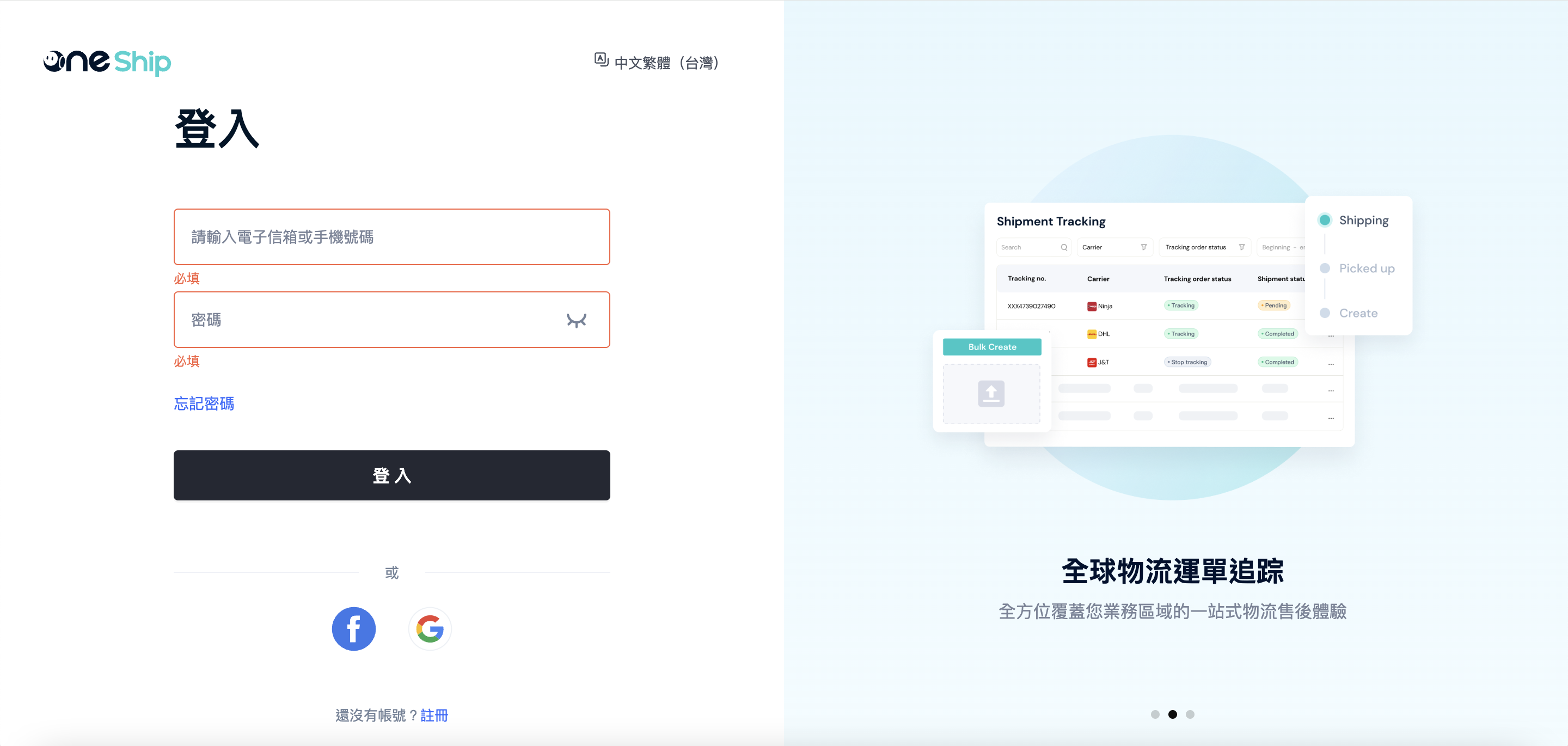Open the Carrier filter dropdown in illustration
1568x746 pixels.
pyautogui.click(x=1114, y=247)
